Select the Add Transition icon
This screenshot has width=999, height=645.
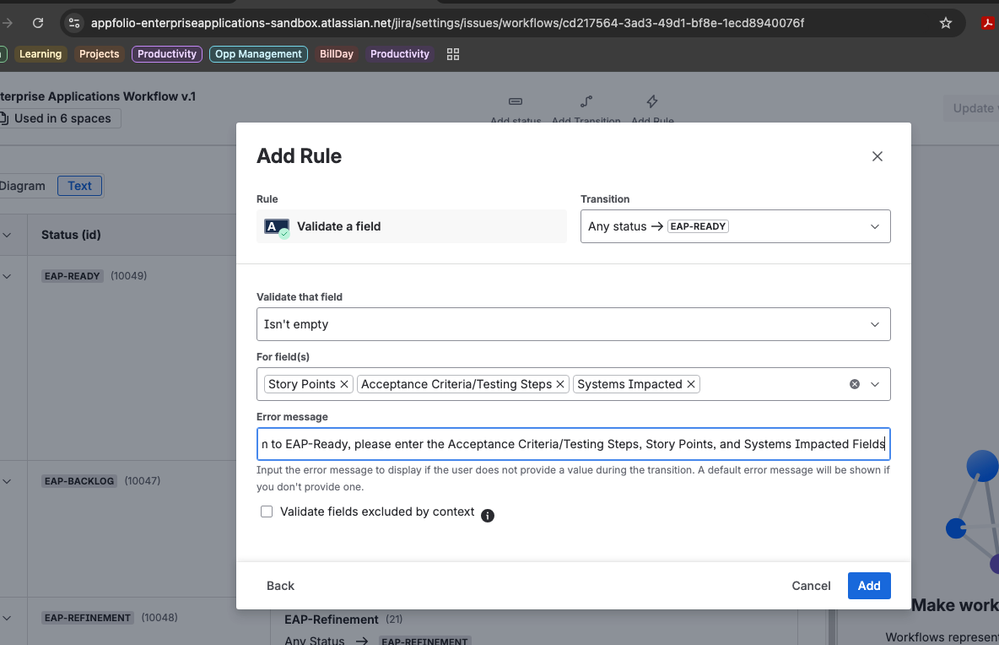pos(586,102)
